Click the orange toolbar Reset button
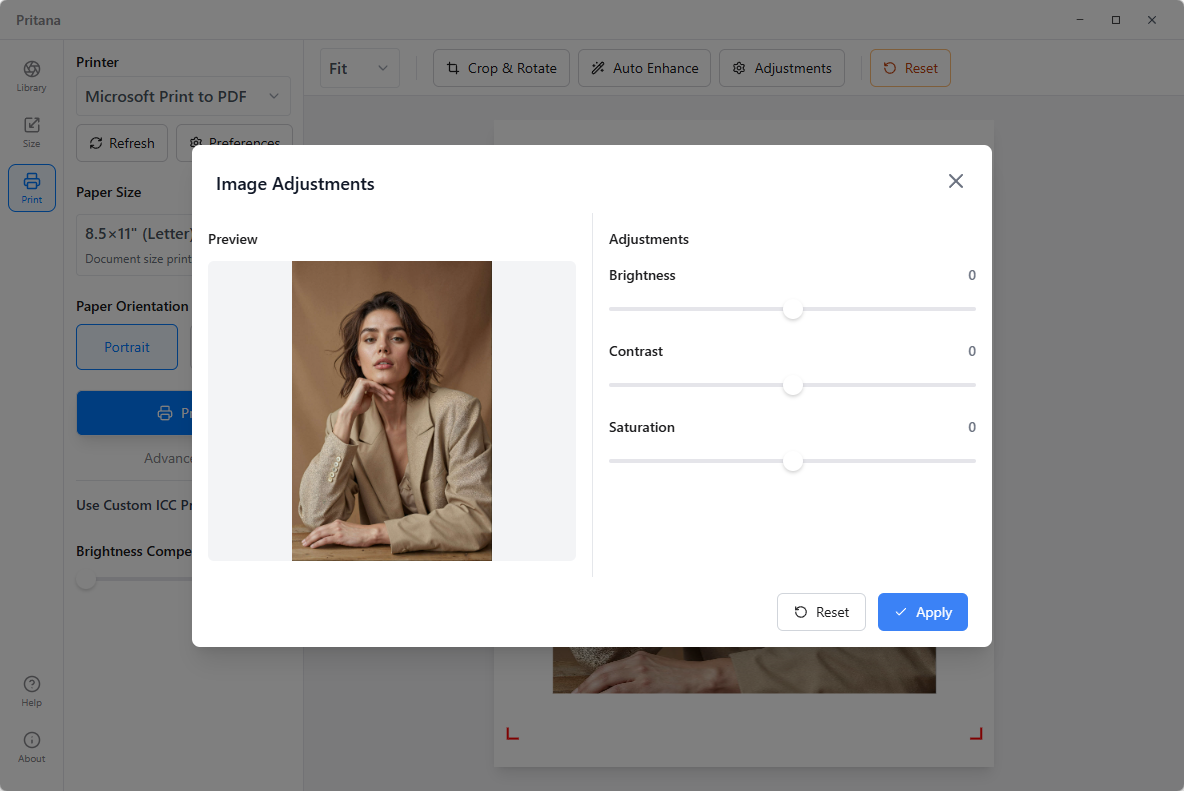Screen dimensions: 1184x791 click(x=910, y=68)
